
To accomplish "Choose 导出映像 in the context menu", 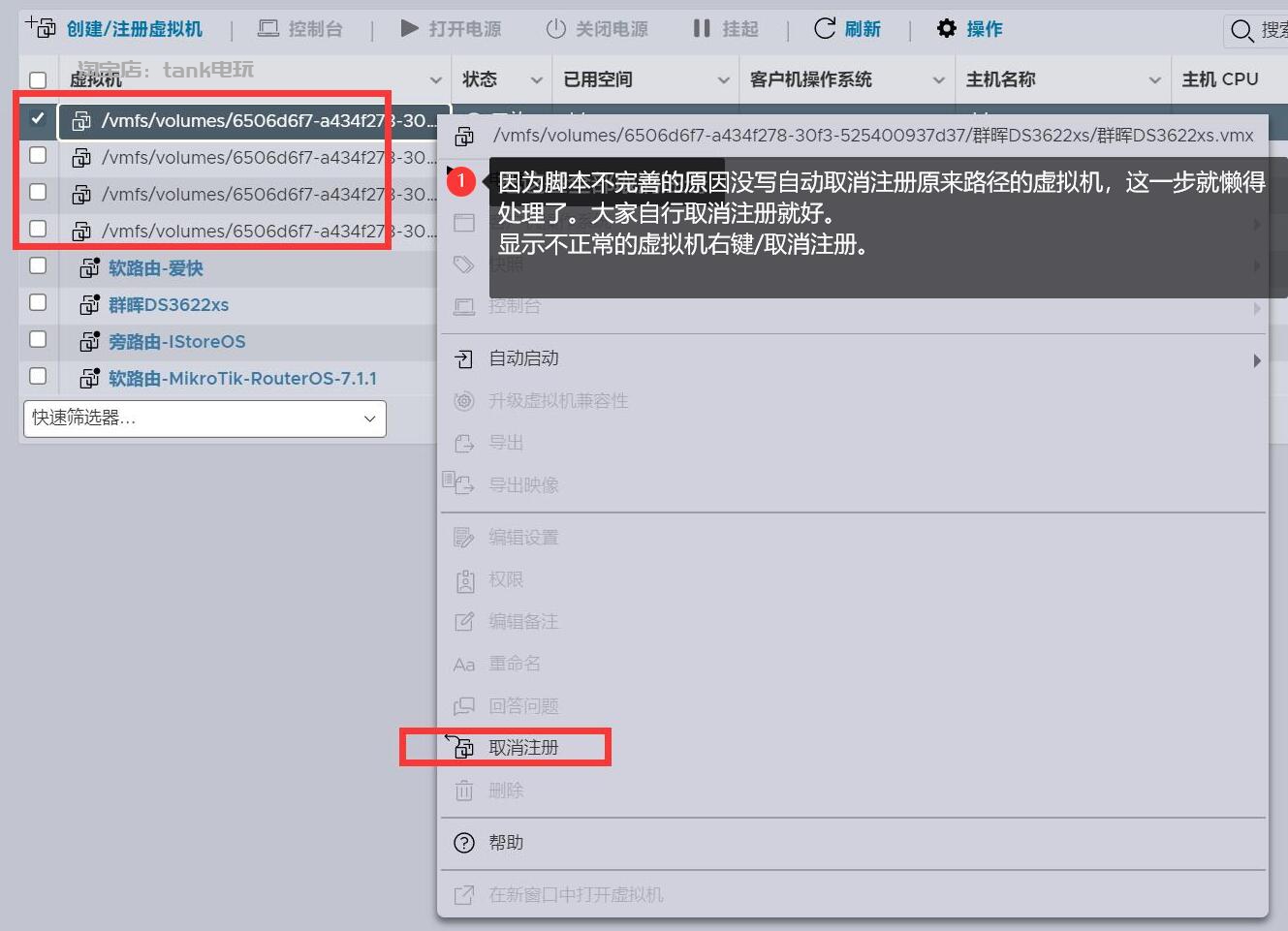I will (x=523, y=484).
